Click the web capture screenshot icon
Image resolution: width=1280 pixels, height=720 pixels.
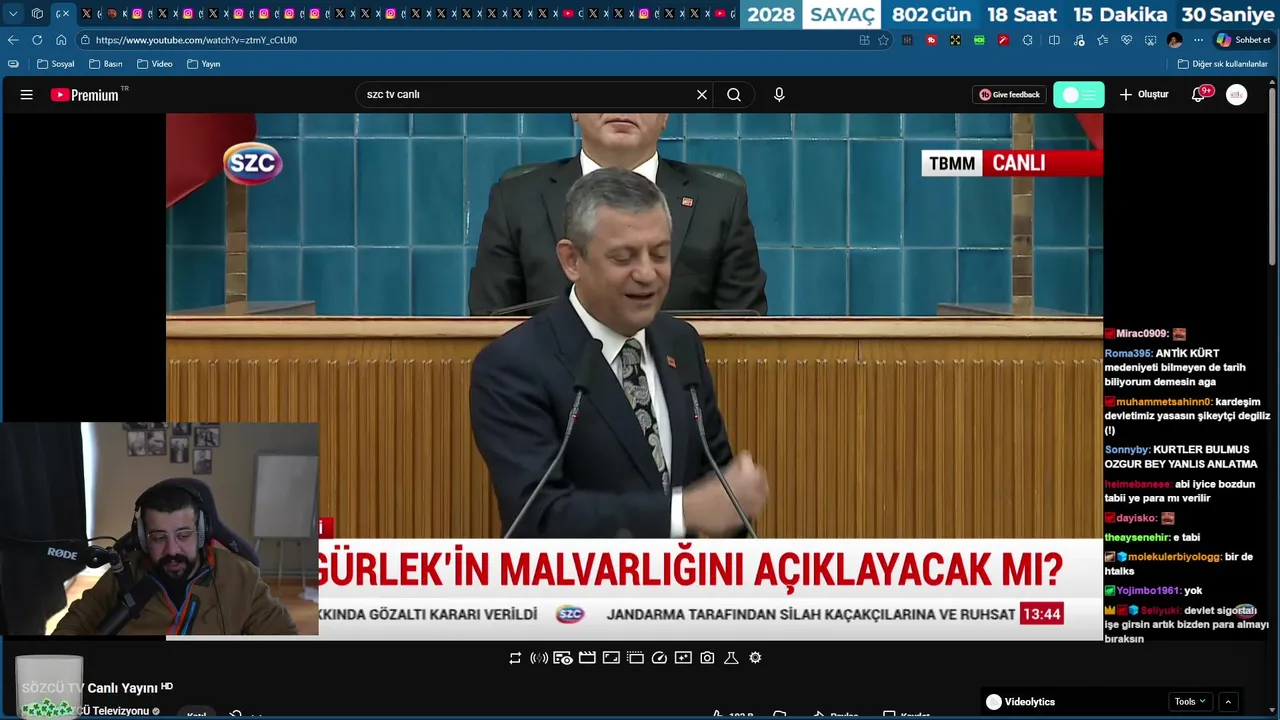click(x=1150, y=40)
